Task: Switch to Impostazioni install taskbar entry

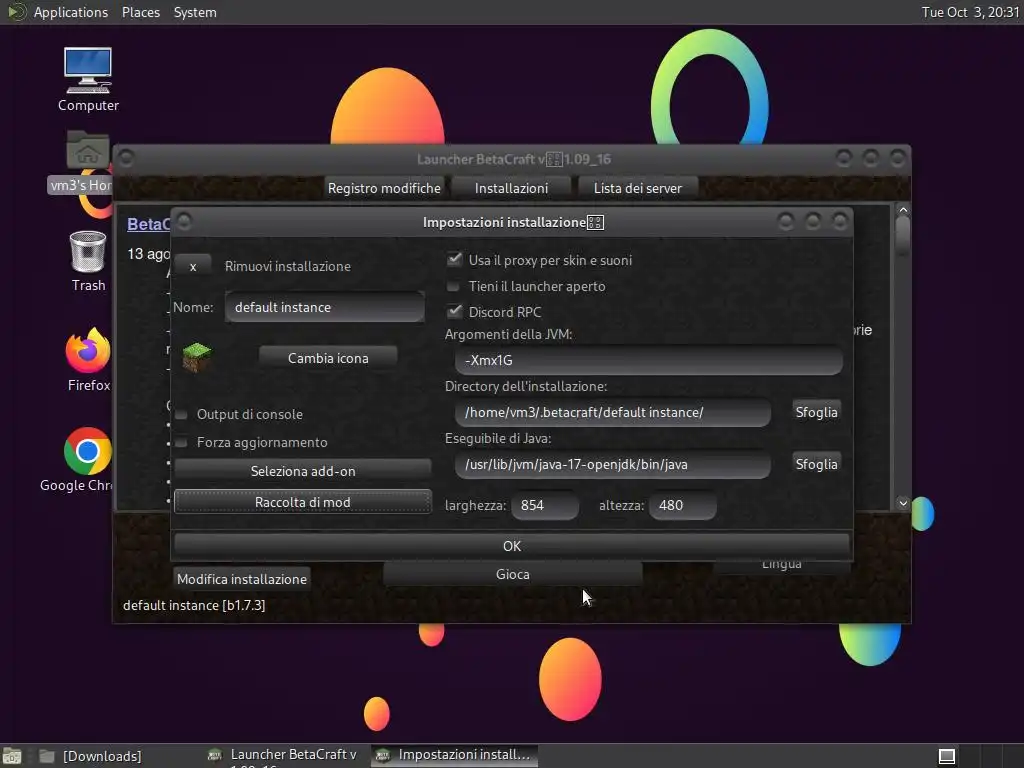Action: point(455,755)
